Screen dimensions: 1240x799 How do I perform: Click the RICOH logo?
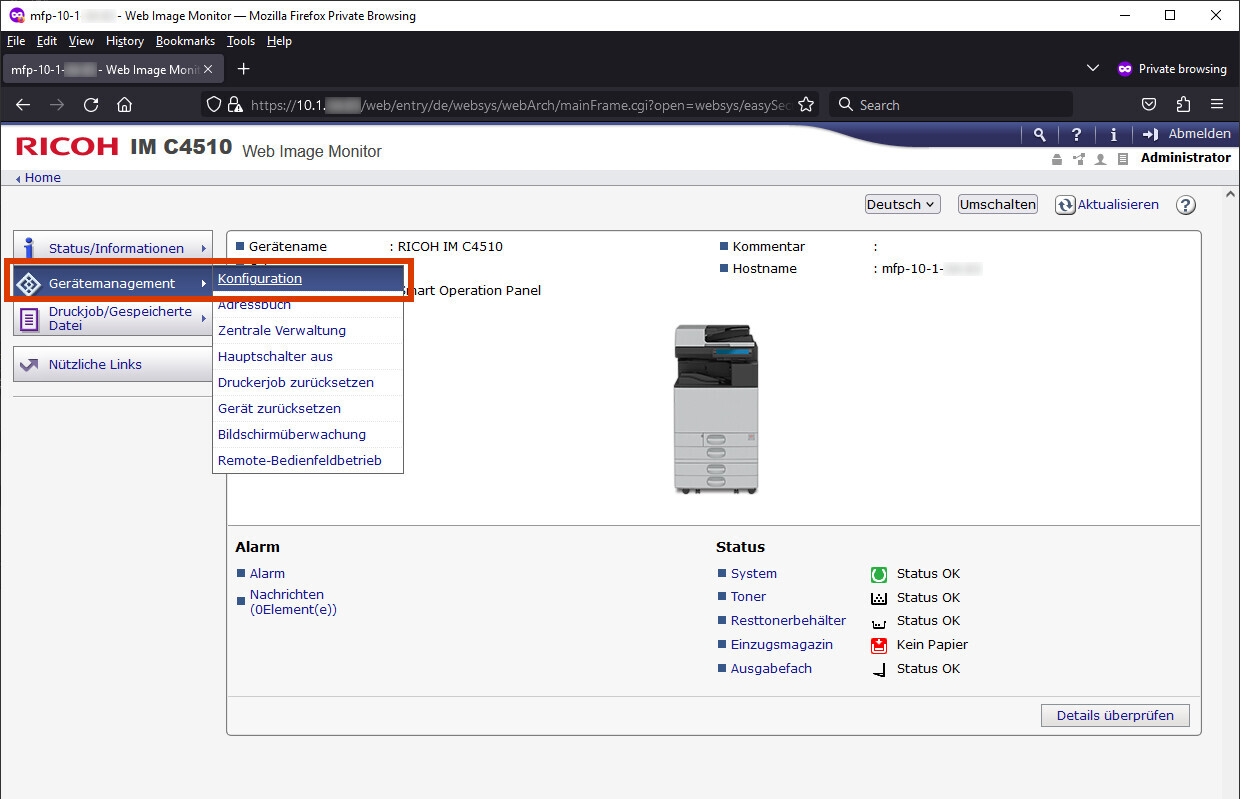coord(67,147)
